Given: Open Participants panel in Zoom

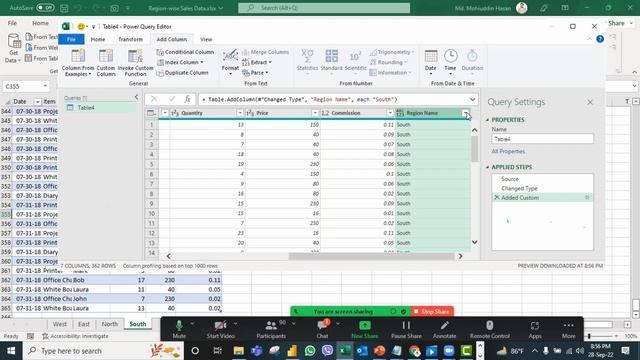Looking at the screenshot, I should coord(271,329).
